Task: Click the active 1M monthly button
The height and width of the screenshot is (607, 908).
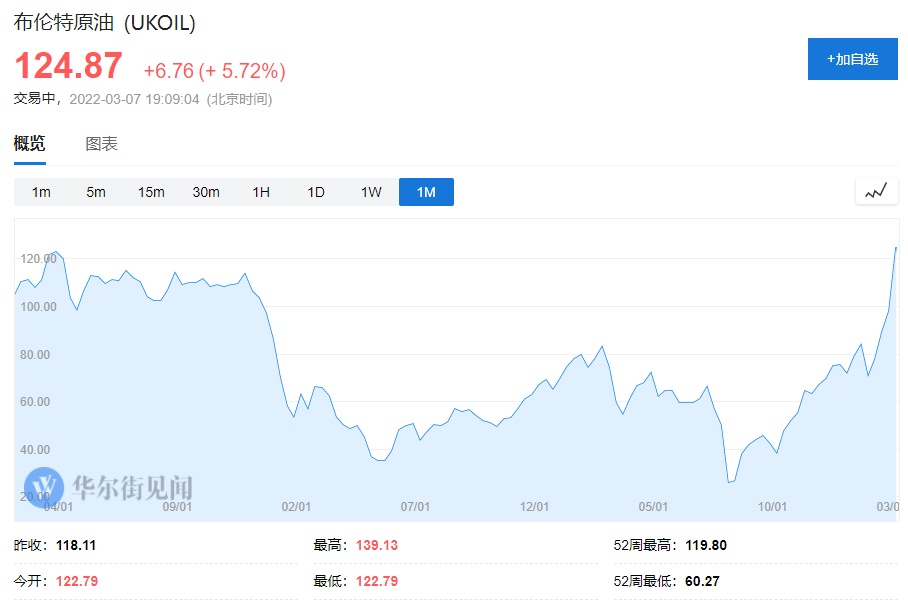Action: coord(426,192)
